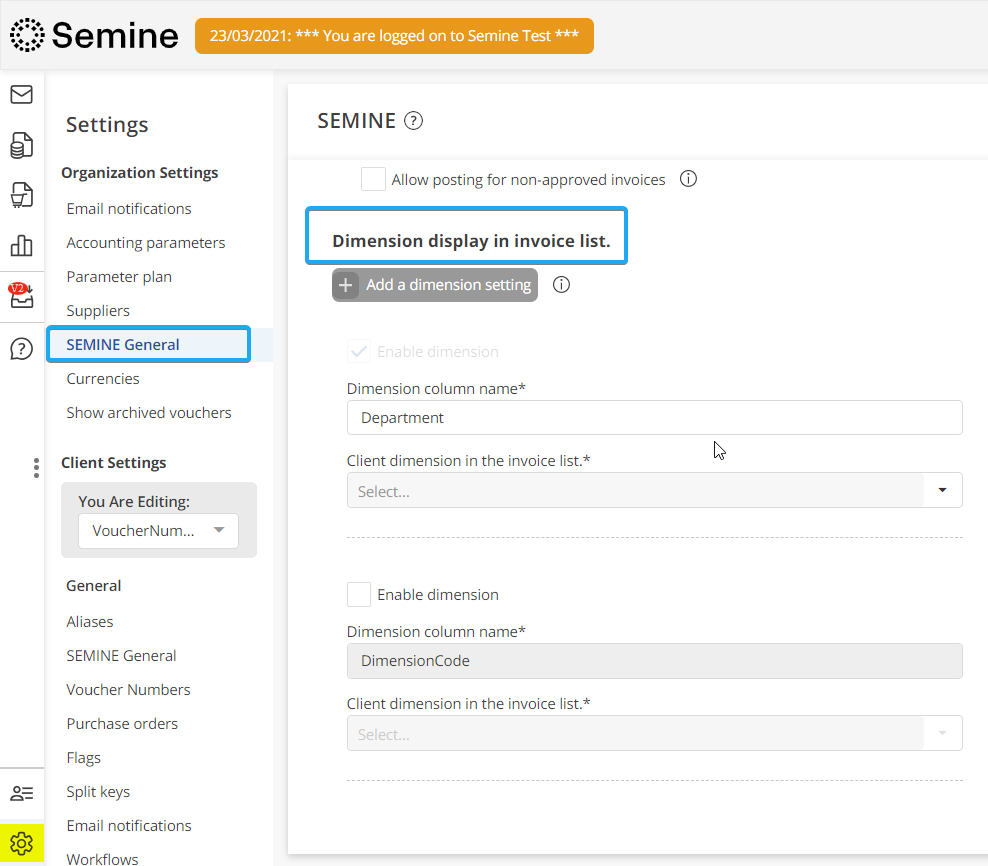The height and width of the screenshot is (866, 988).
Task: Click the V2 inbox tray icon
Action: tap(21, 296)
